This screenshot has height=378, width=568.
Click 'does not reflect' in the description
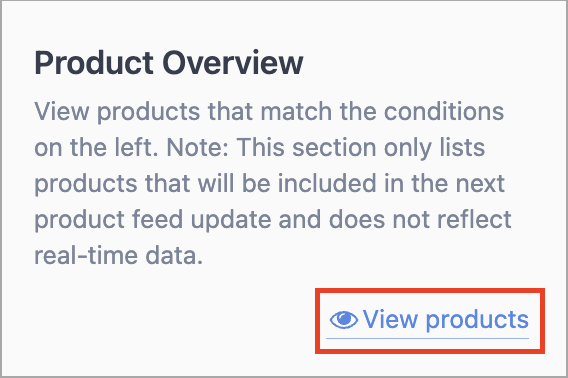pos(420,219)
